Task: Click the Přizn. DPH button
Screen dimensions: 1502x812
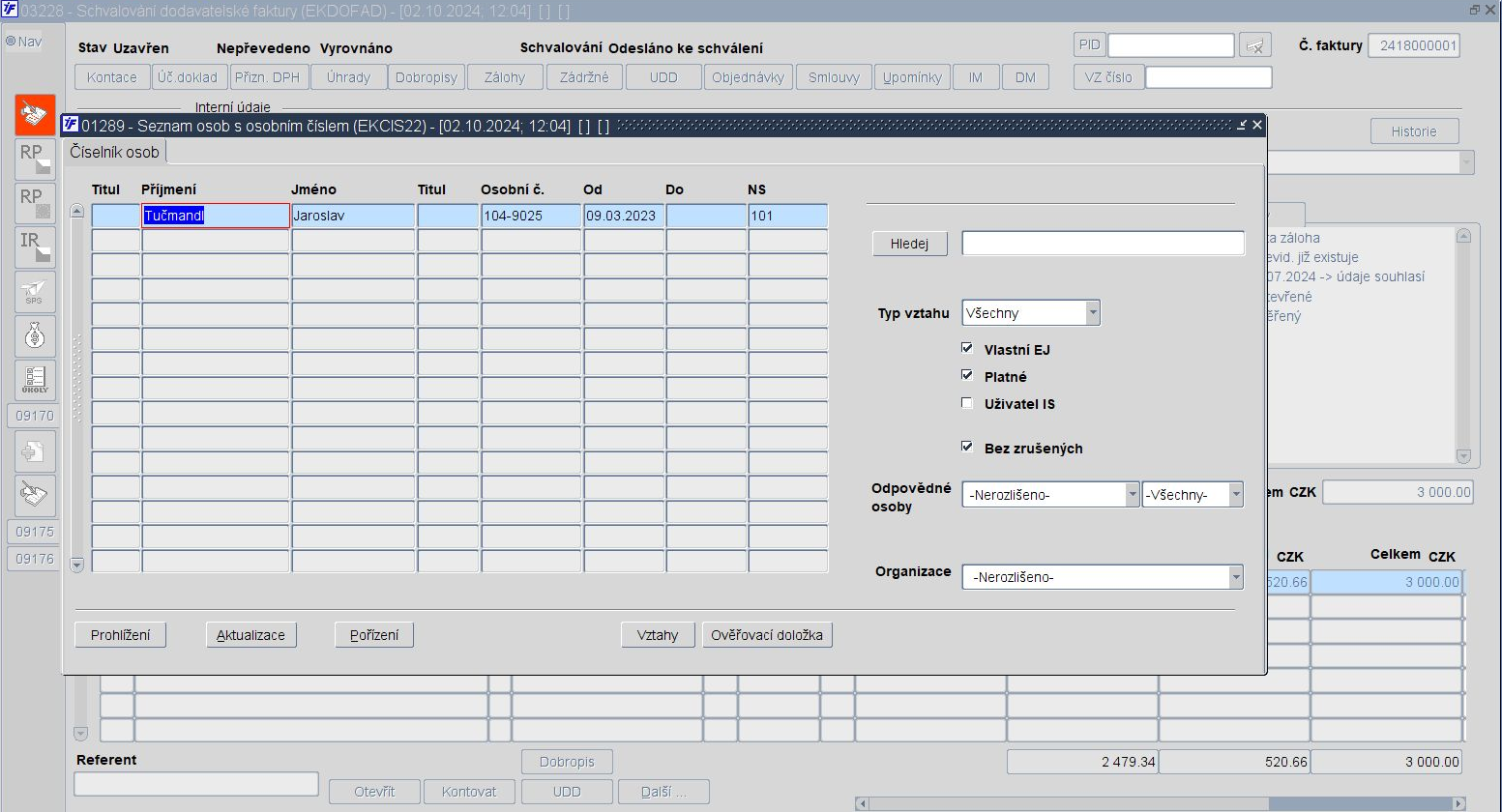Action: click(x=268, y=77)
